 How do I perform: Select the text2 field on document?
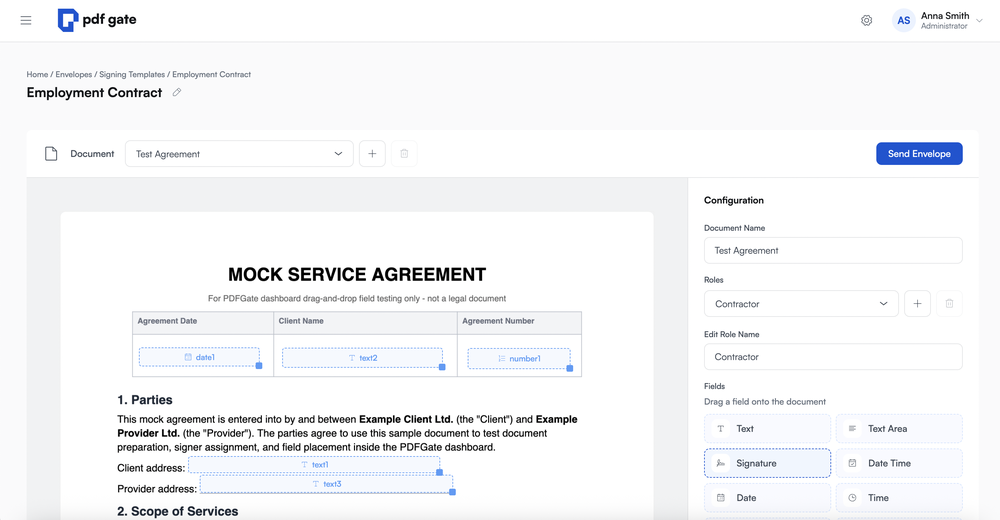(362, 358)
